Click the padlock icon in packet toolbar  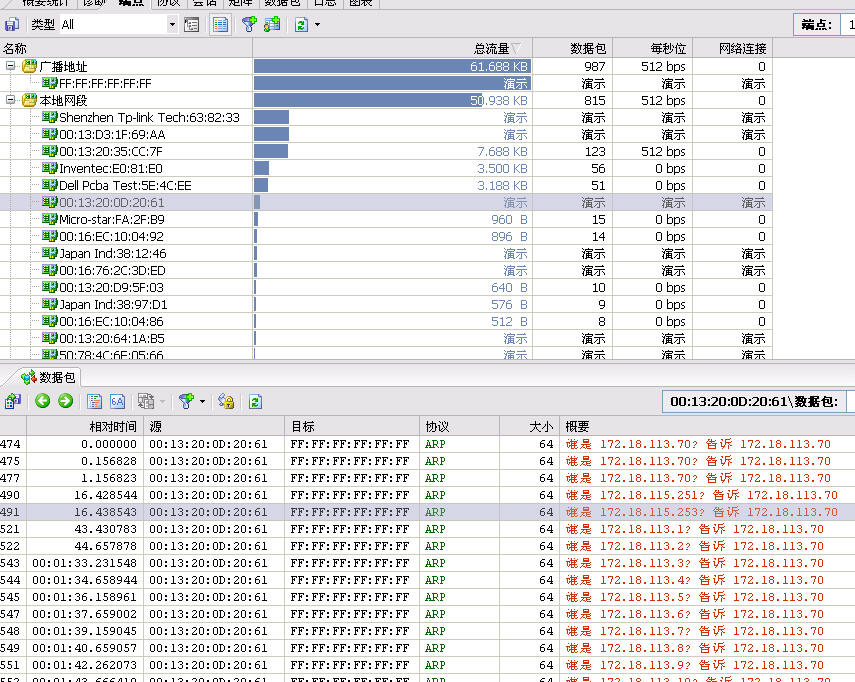click(226, 401)
